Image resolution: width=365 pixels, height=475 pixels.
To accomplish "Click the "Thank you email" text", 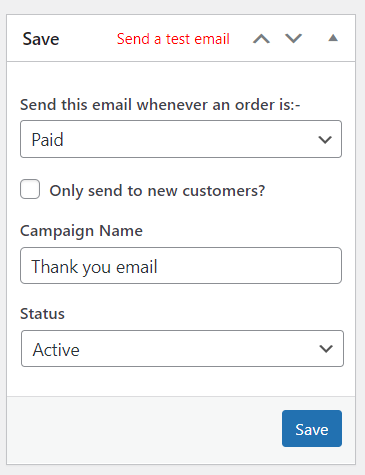I will 94,267.
